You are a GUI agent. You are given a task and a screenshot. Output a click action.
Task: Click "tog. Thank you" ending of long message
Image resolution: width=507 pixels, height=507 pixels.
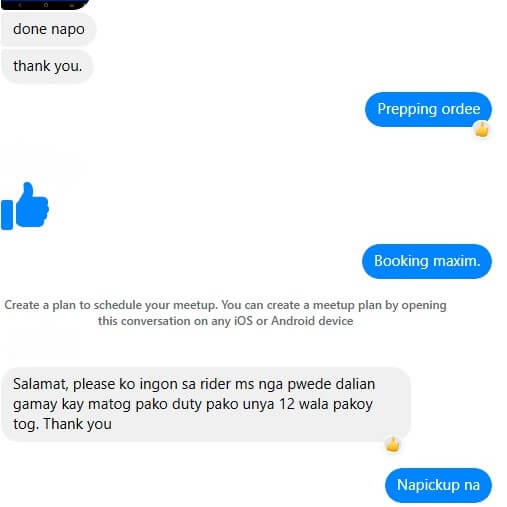coord(62,424)
